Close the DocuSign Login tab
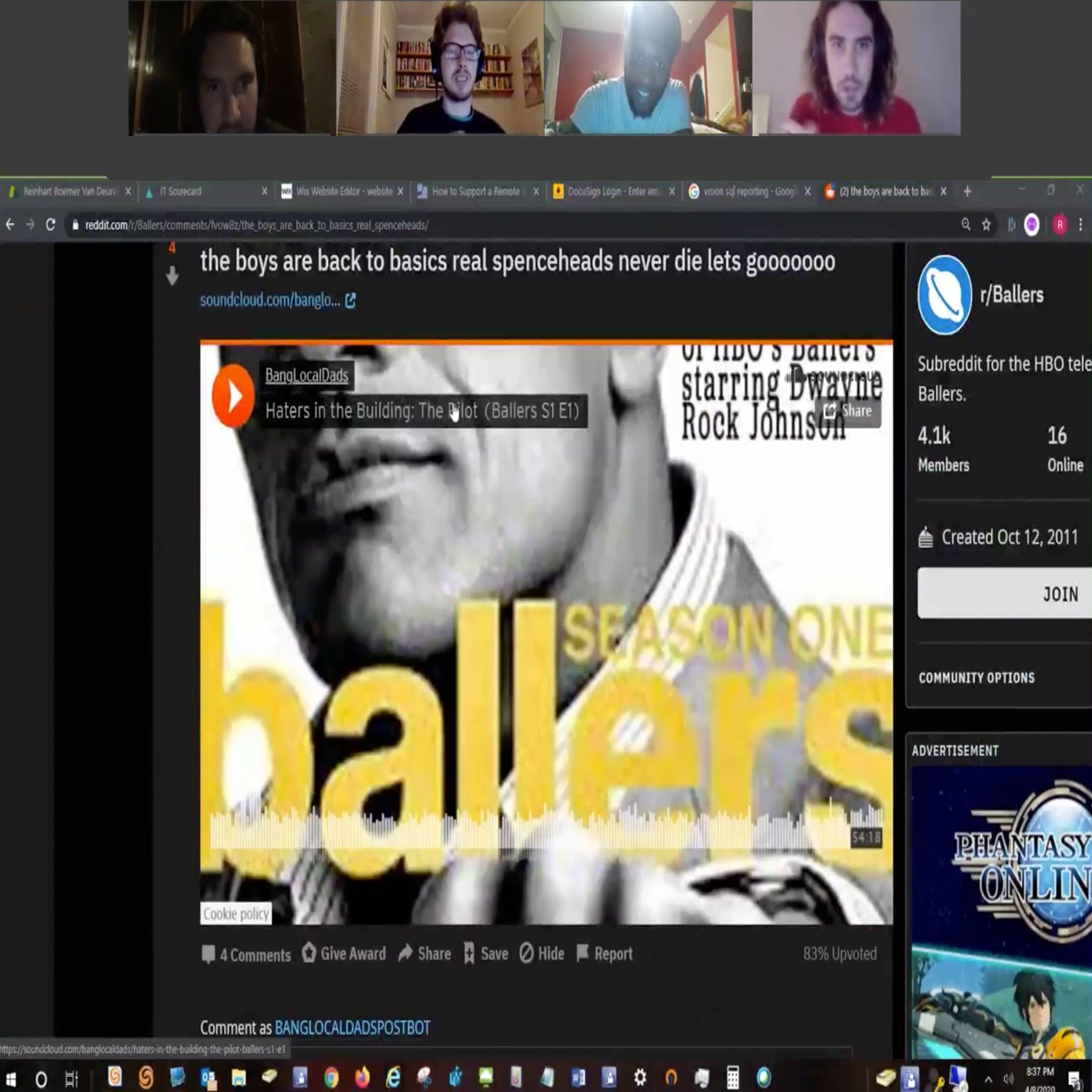 tap(672, 191)
